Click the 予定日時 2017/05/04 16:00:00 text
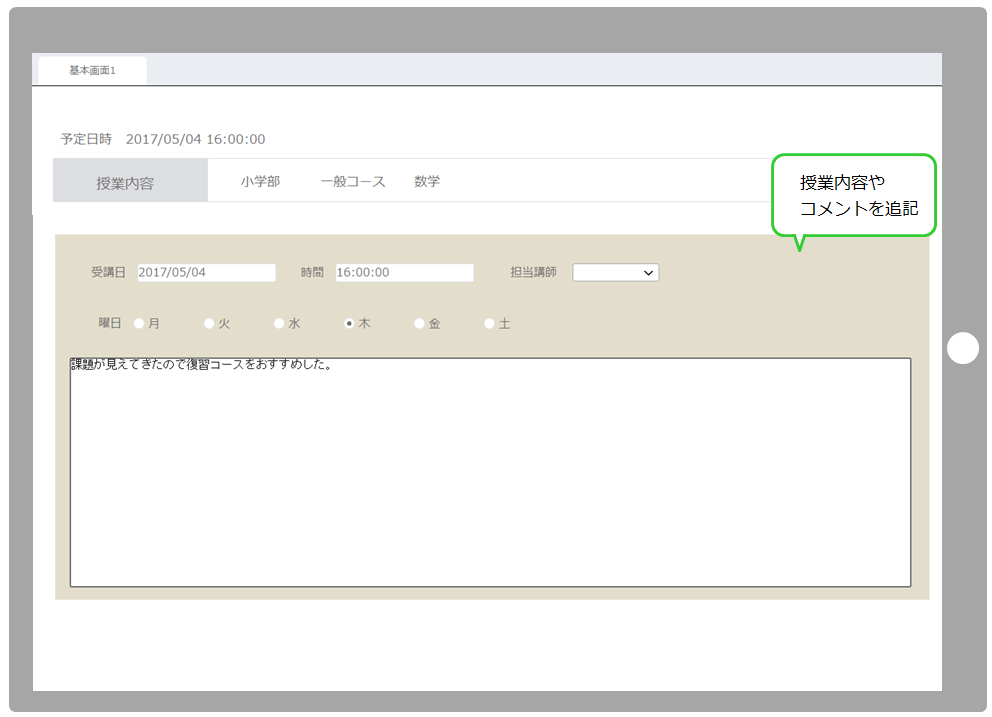 point(163,139)
